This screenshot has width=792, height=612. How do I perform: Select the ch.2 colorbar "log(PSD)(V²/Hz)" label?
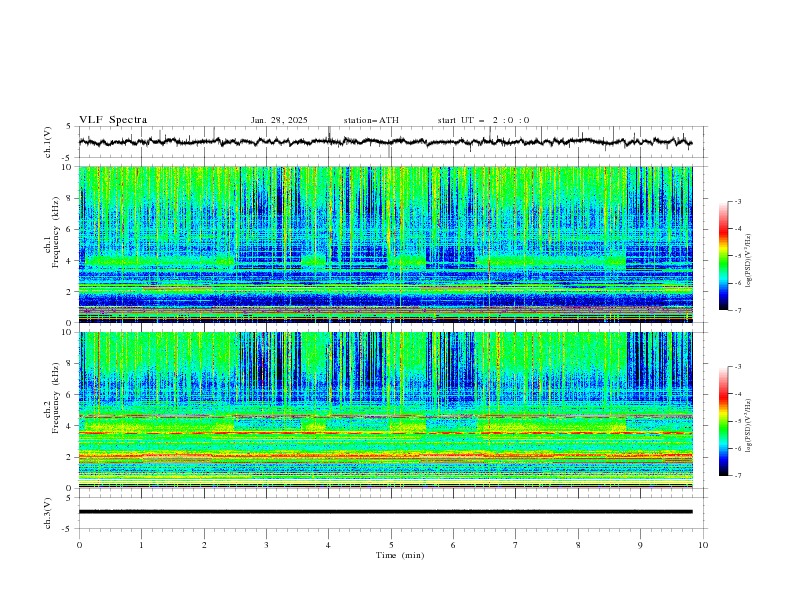[x=748, y=426]
